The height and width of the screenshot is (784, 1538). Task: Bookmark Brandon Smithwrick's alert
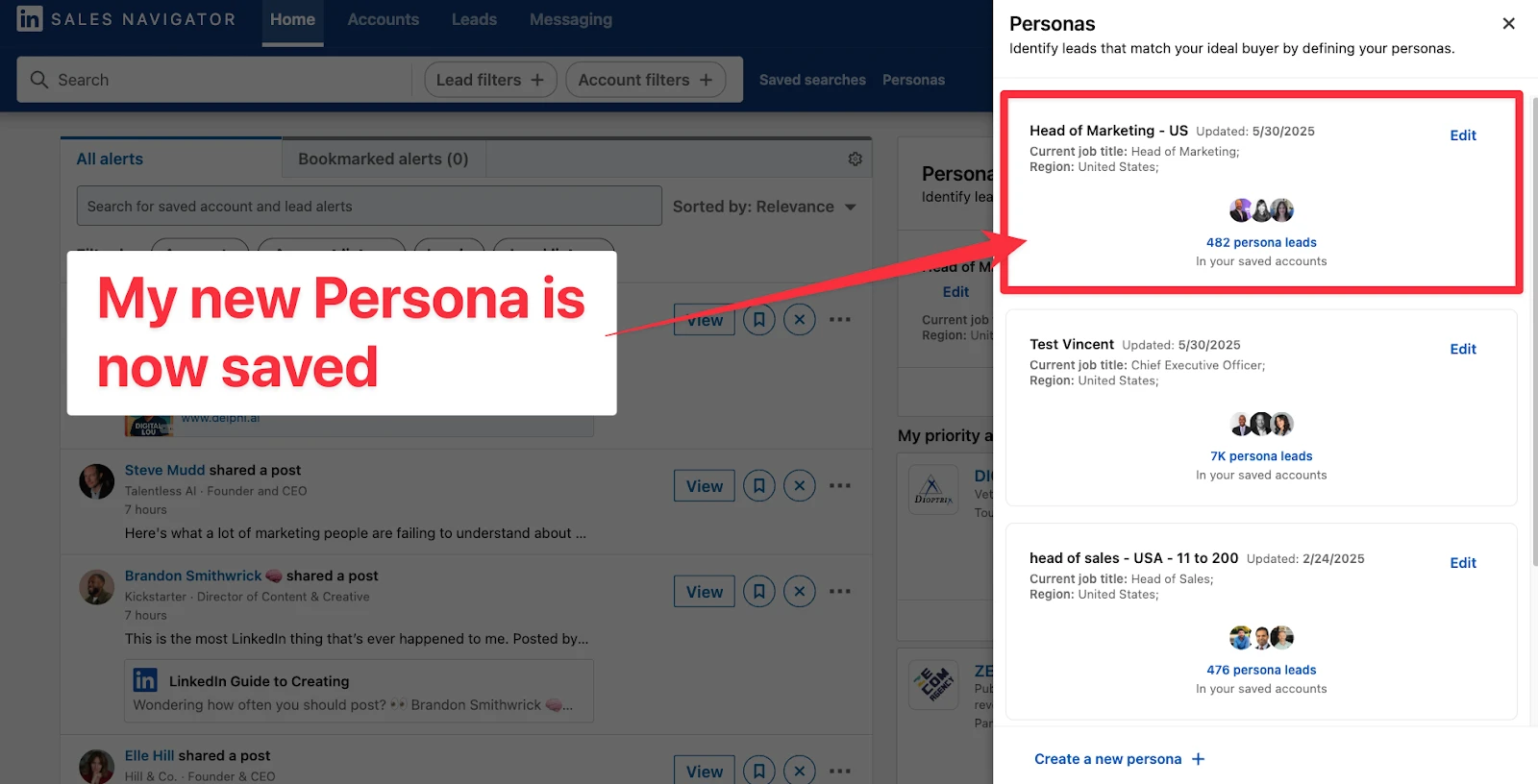click(758, 592)
